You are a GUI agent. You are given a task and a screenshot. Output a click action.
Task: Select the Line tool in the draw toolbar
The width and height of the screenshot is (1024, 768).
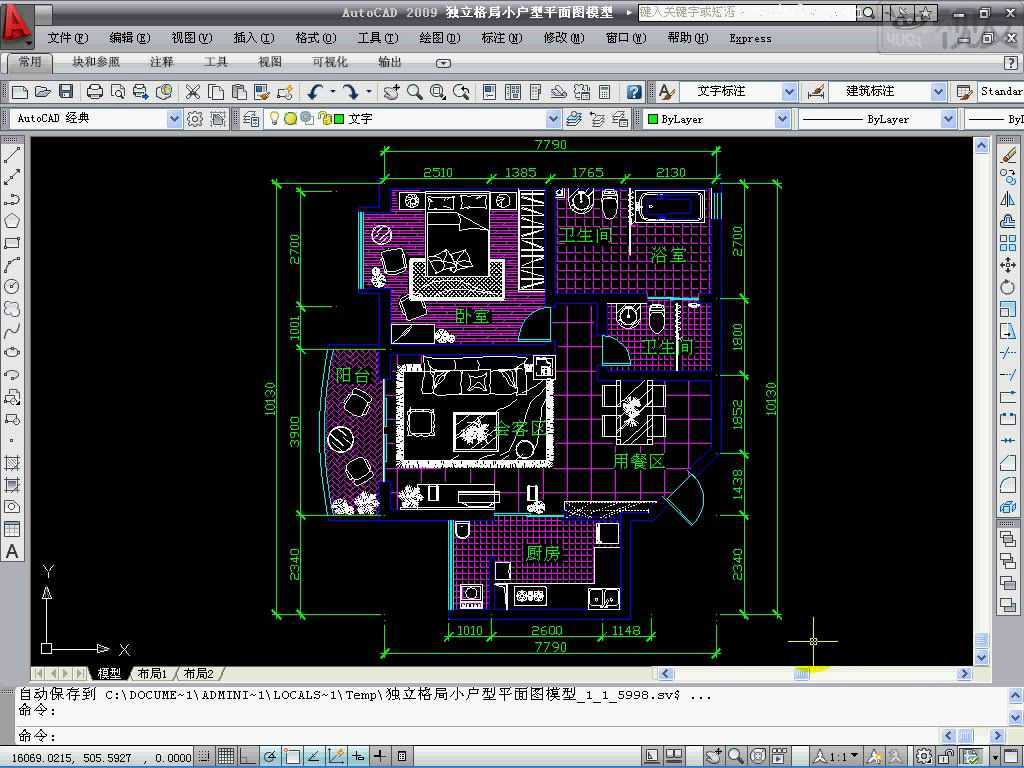[12, 155]
